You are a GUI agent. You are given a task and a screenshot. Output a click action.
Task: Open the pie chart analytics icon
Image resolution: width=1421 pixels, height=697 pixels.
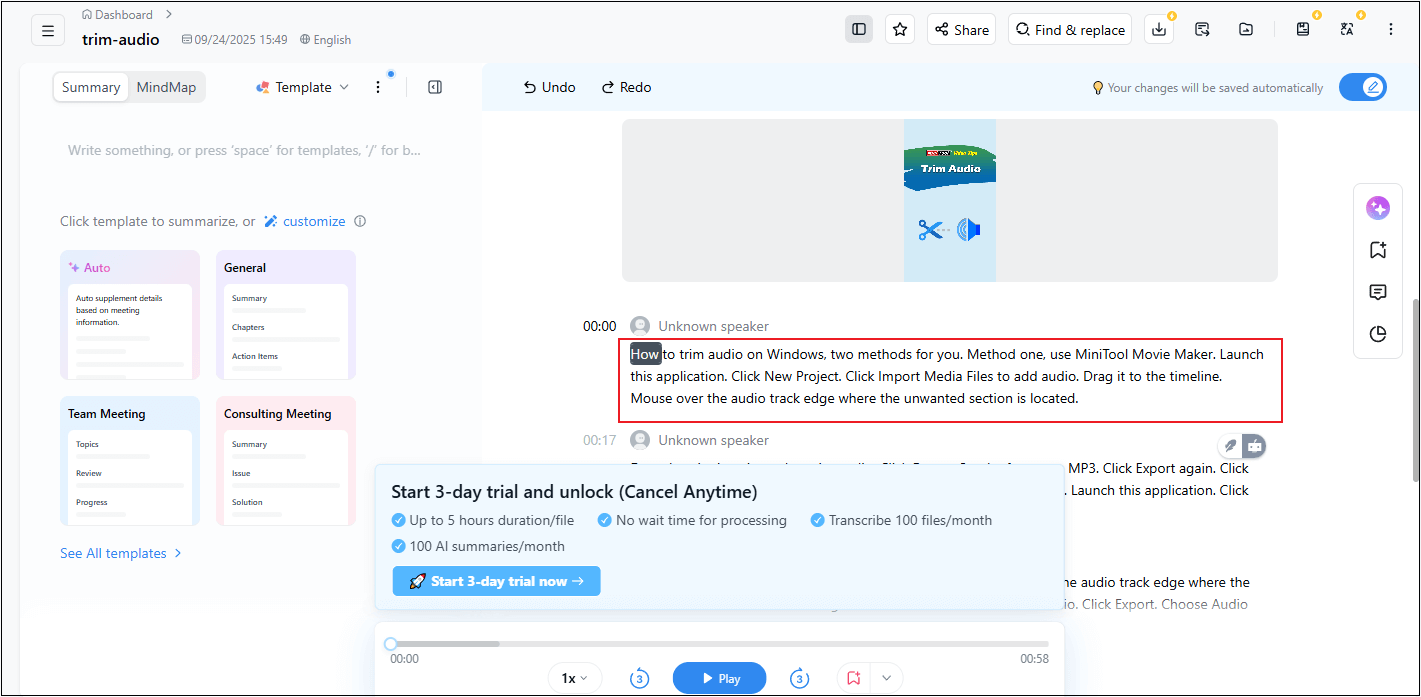[x=1378, y=334]
